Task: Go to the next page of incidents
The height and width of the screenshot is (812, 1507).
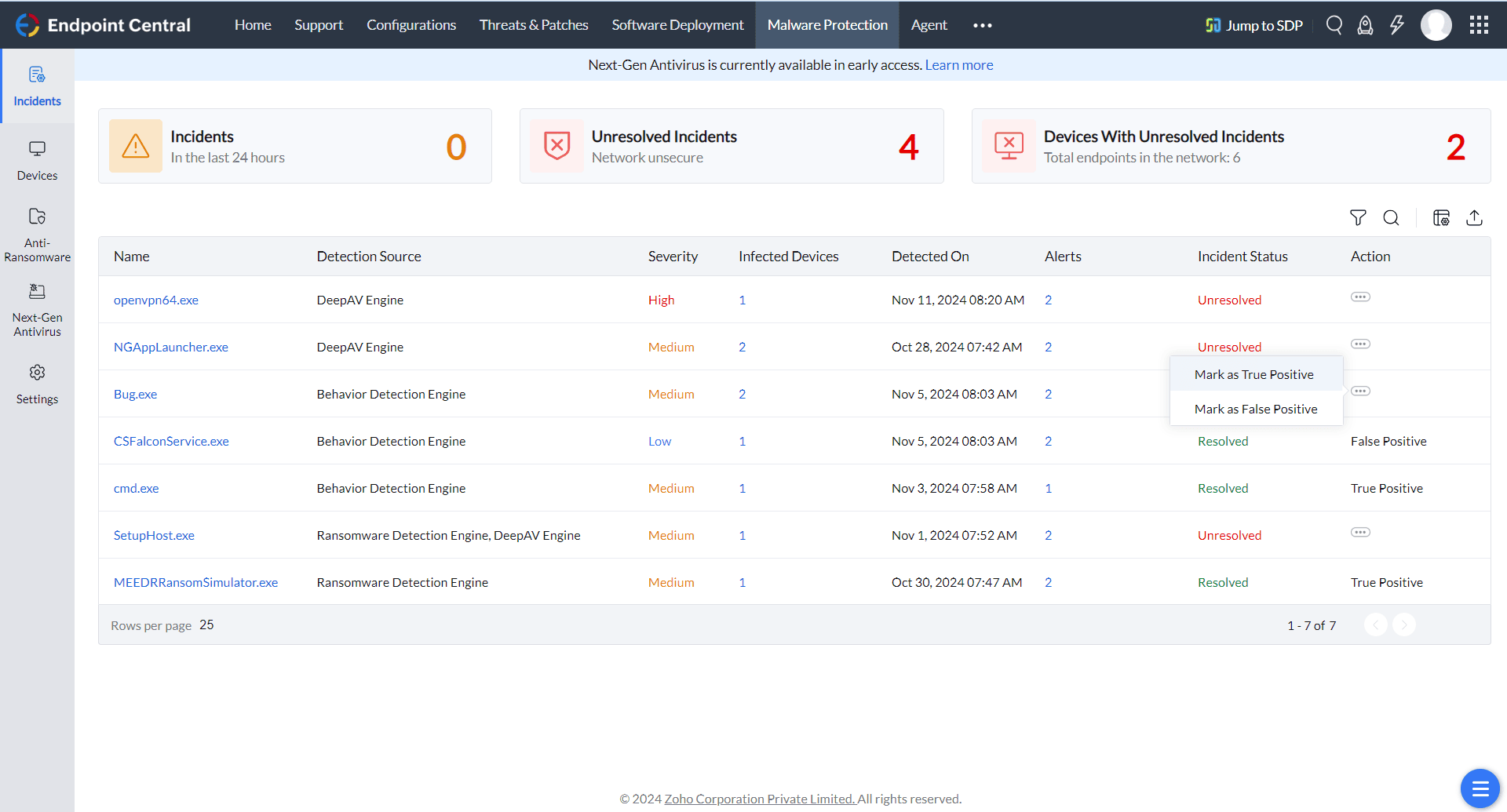Action: coord(1405,624)
